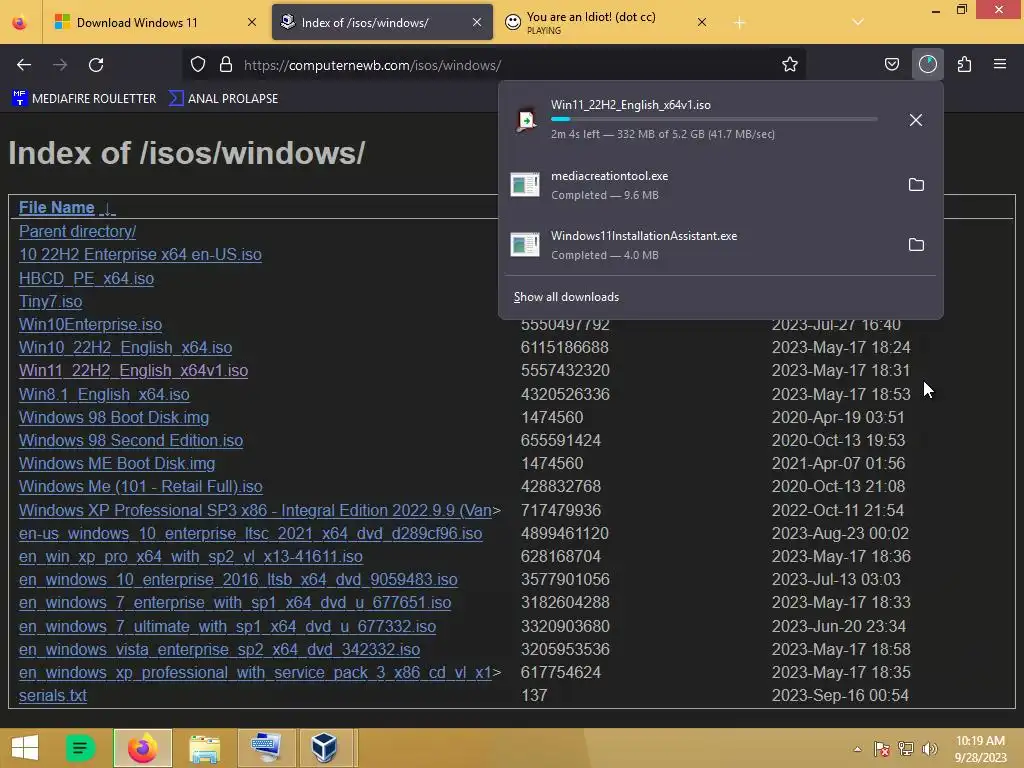
Task: Download Win10_22H2_English_x64.iso
Action: [125, 347]
